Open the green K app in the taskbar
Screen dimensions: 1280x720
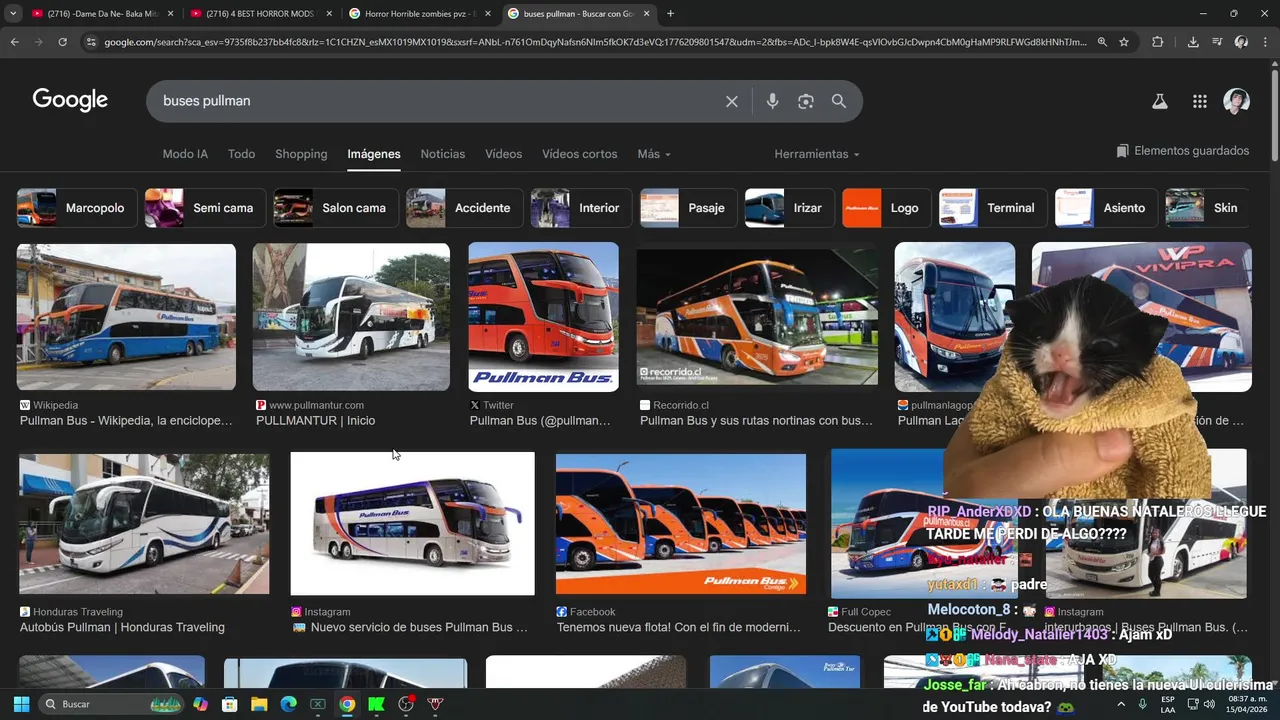[376, 704]
